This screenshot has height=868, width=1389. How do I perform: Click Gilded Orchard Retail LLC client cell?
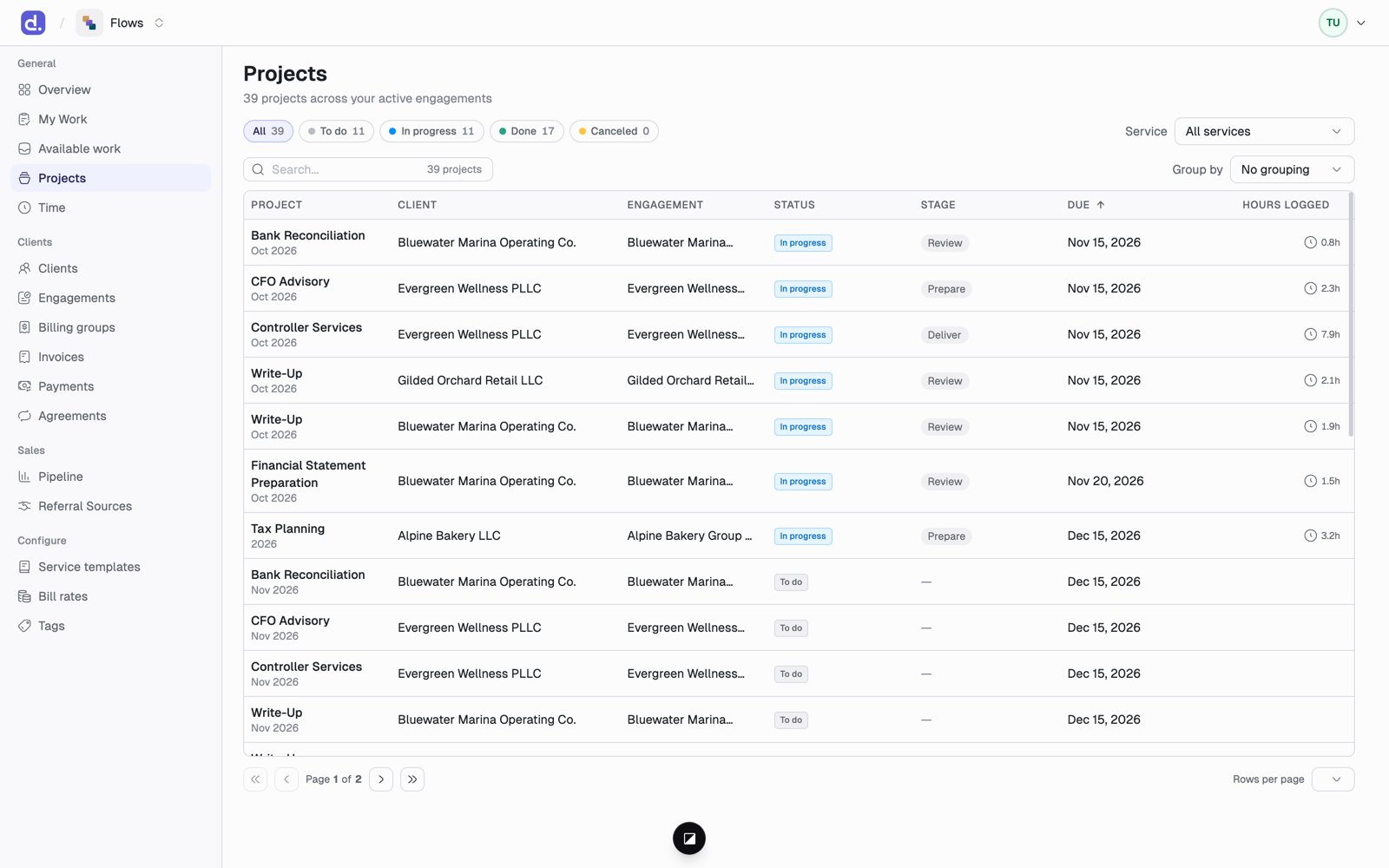pyautogui.click(x=471, y=380)
